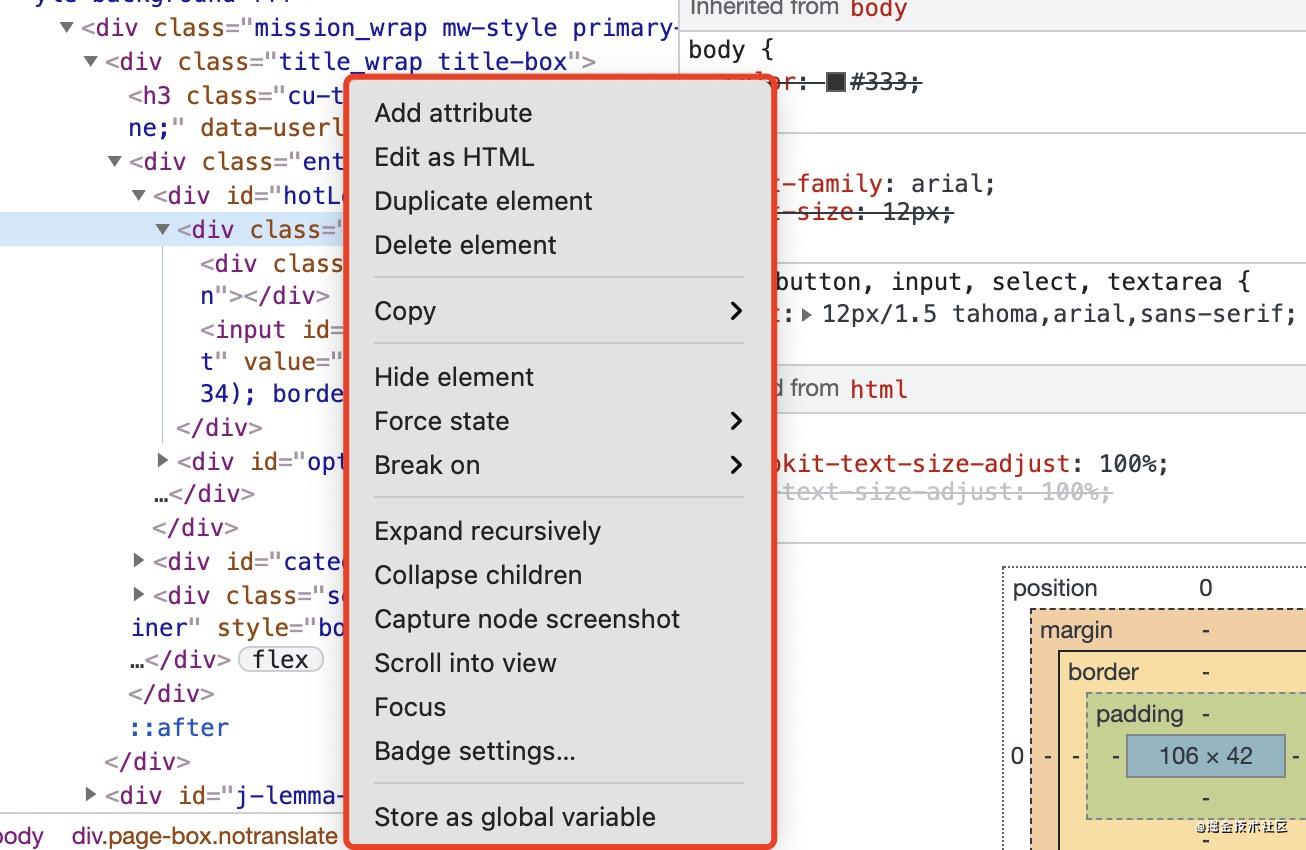This screenshot has height=850, width=1306.
Task: Open the Force state submenu
Action: (x=559, y=421)
